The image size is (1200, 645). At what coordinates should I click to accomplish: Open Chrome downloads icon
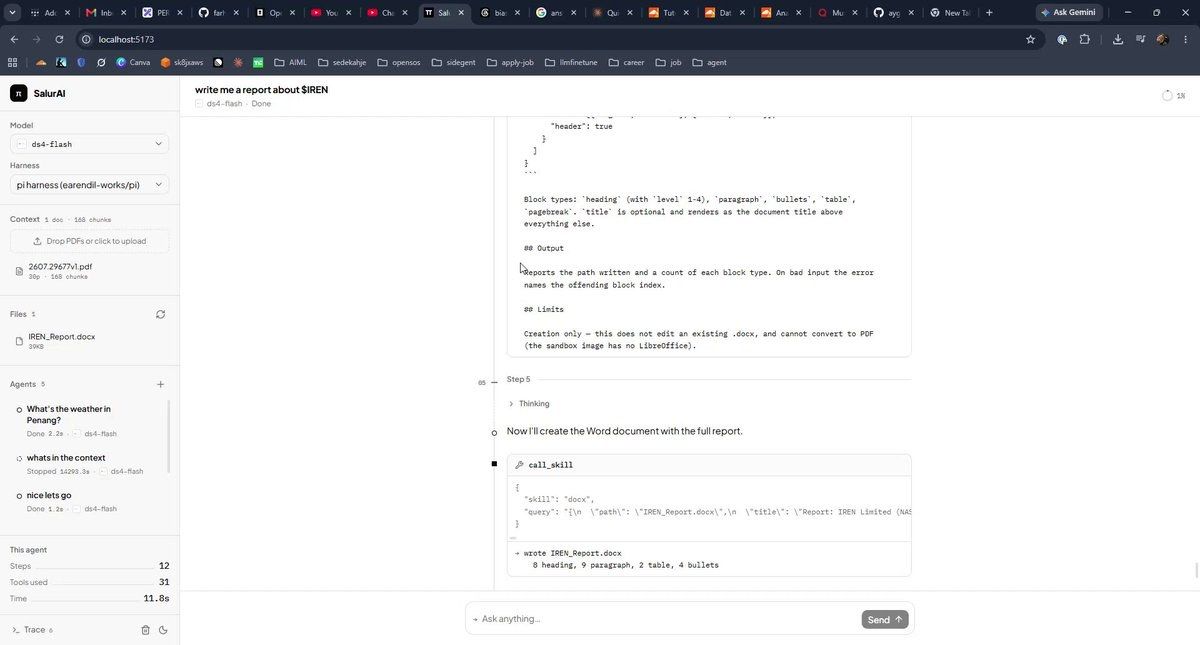1117,39
